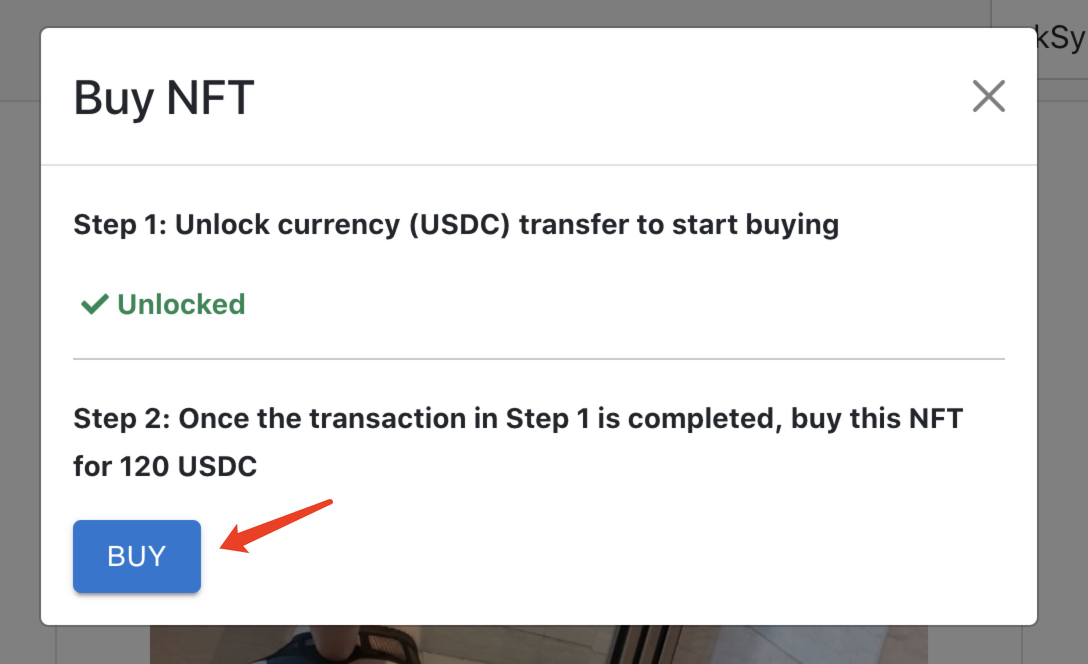Click the "Step 1:" label
This screenshot has height=664, width=1088.
pos(120,224)
